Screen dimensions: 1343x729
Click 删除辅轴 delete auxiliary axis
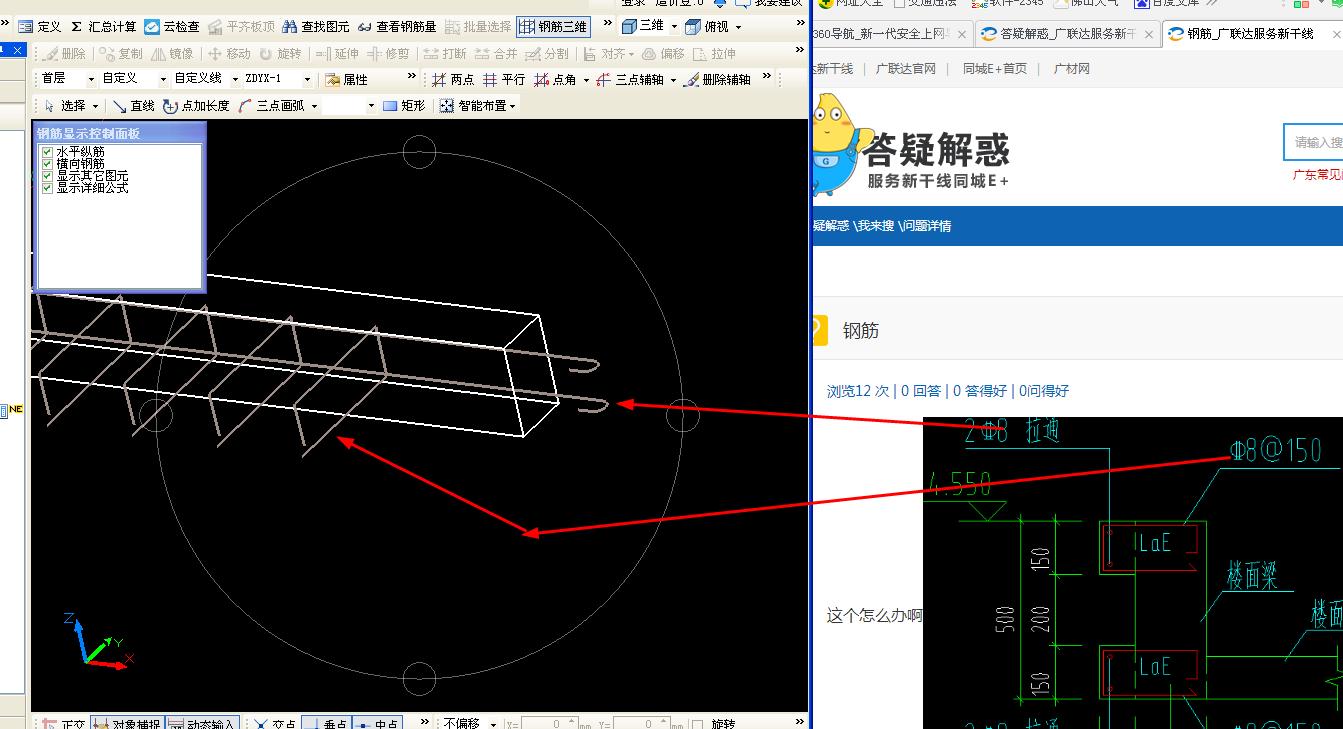[x=717, y=80]
